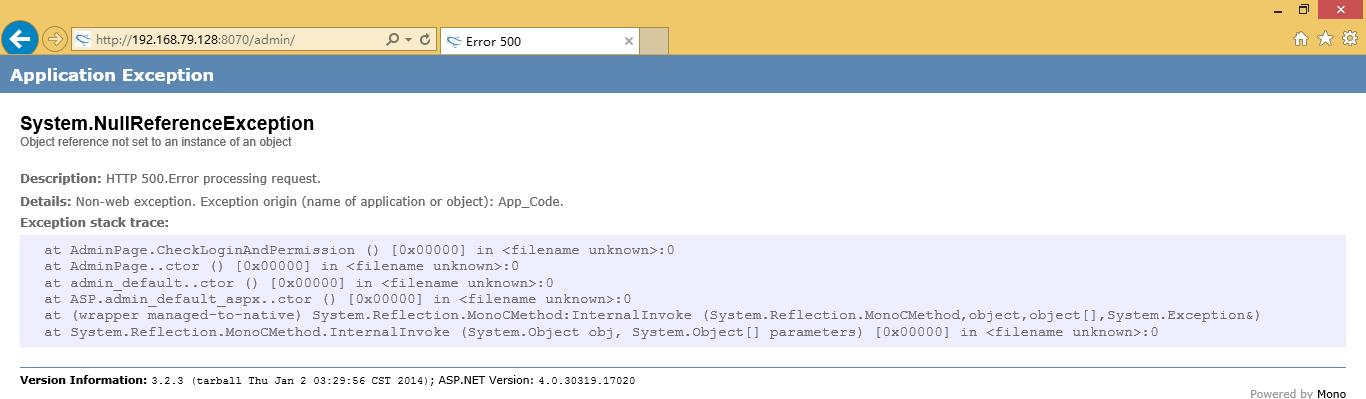
Task: Click the Mono text in Powered by footer
Action: tap(1331, 394)
